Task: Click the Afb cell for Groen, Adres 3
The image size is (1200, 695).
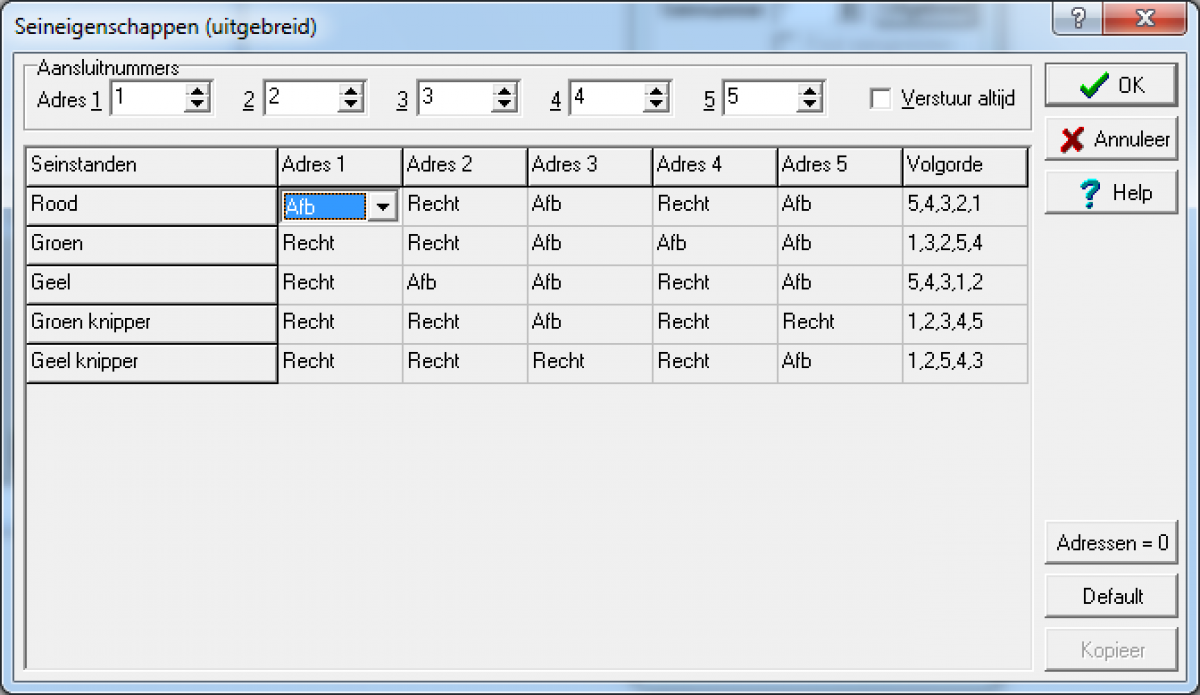Action: point(590,245)
